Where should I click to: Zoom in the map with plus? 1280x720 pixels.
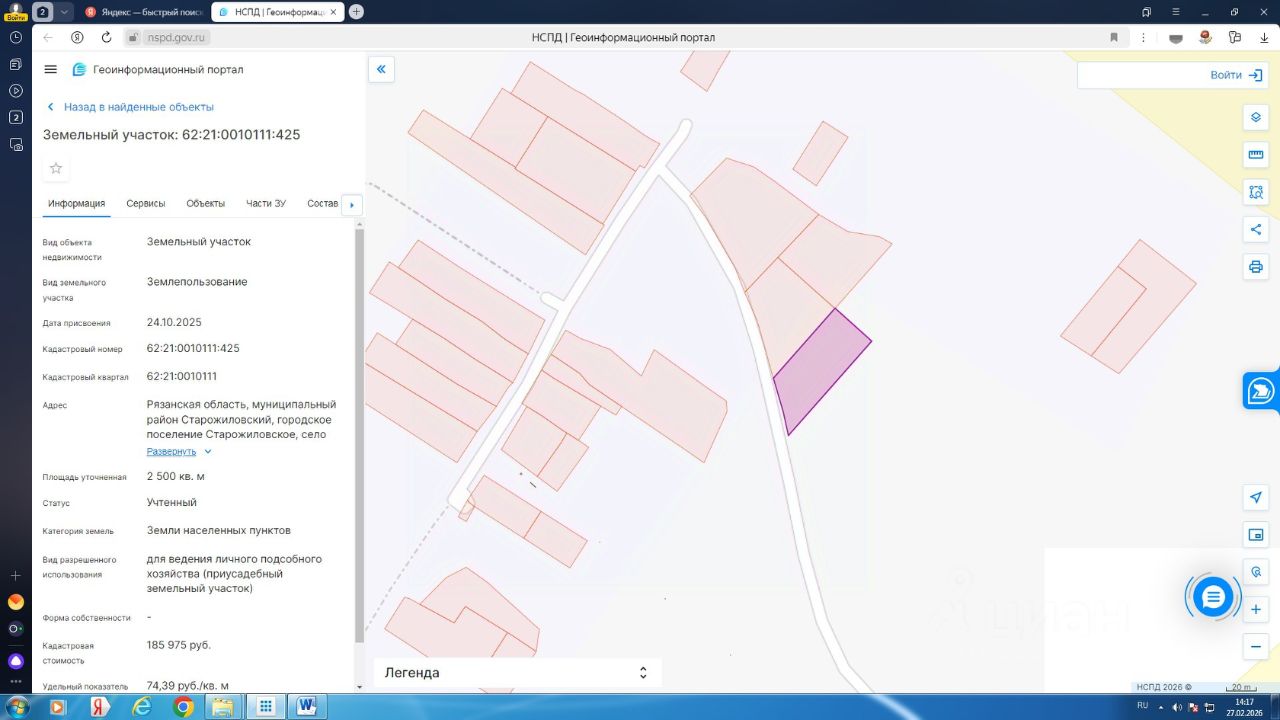point(1256,609)
